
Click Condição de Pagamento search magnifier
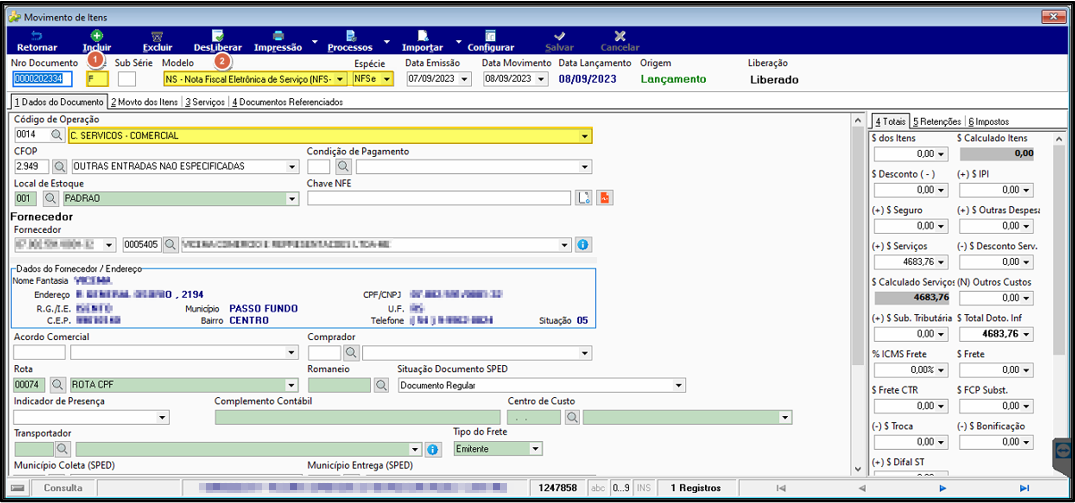point(343,166)
